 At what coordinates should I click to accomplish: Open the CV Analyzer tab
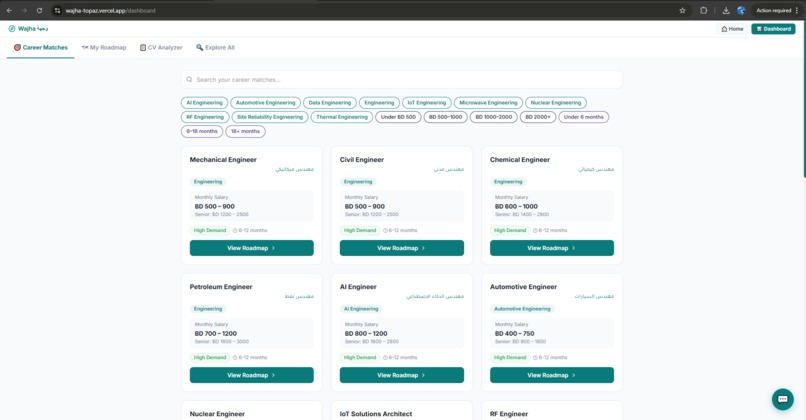[x=161, y=47]
